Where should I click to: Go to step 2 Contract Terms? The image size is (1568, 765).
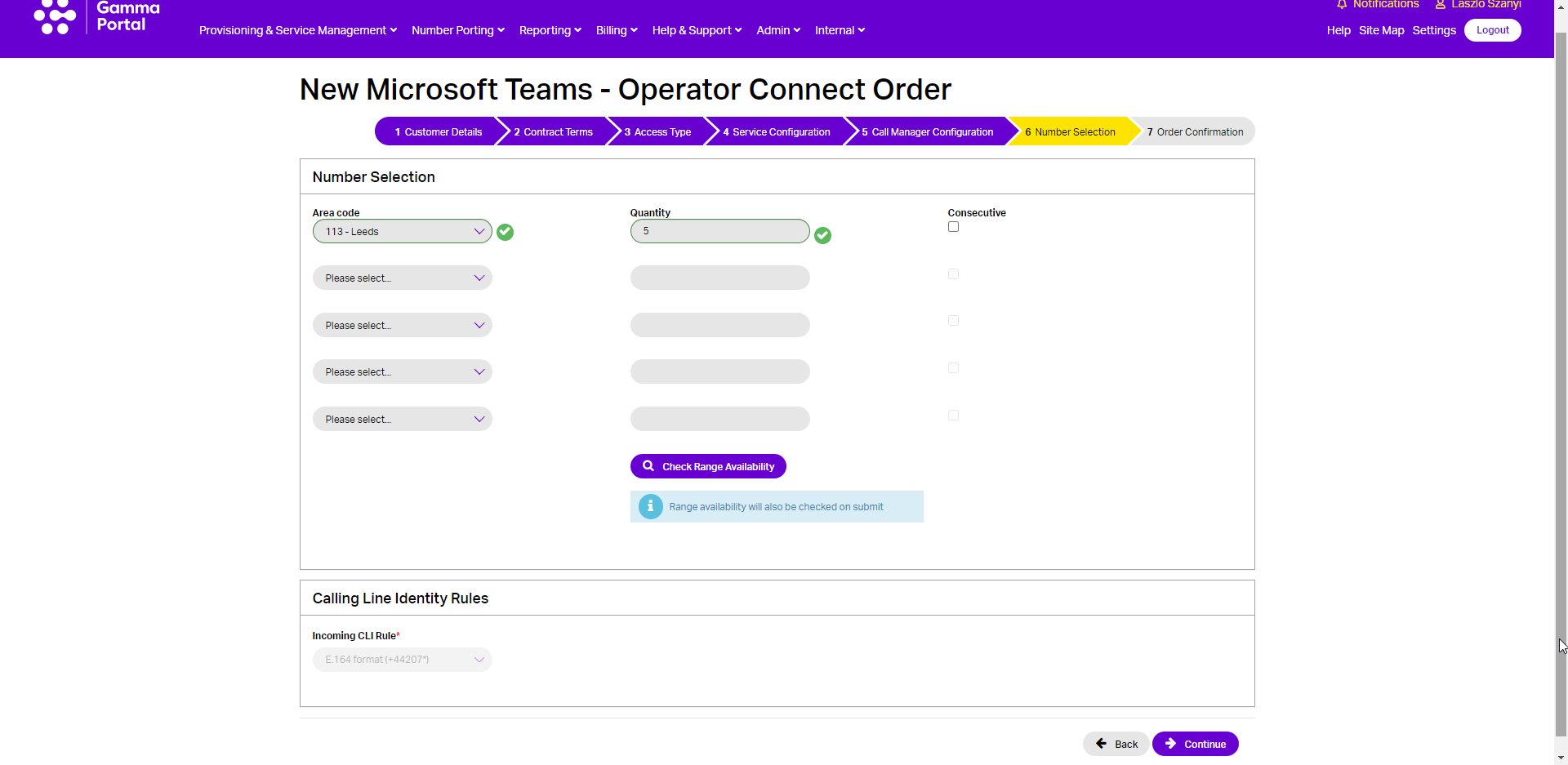tap(554, 131)
